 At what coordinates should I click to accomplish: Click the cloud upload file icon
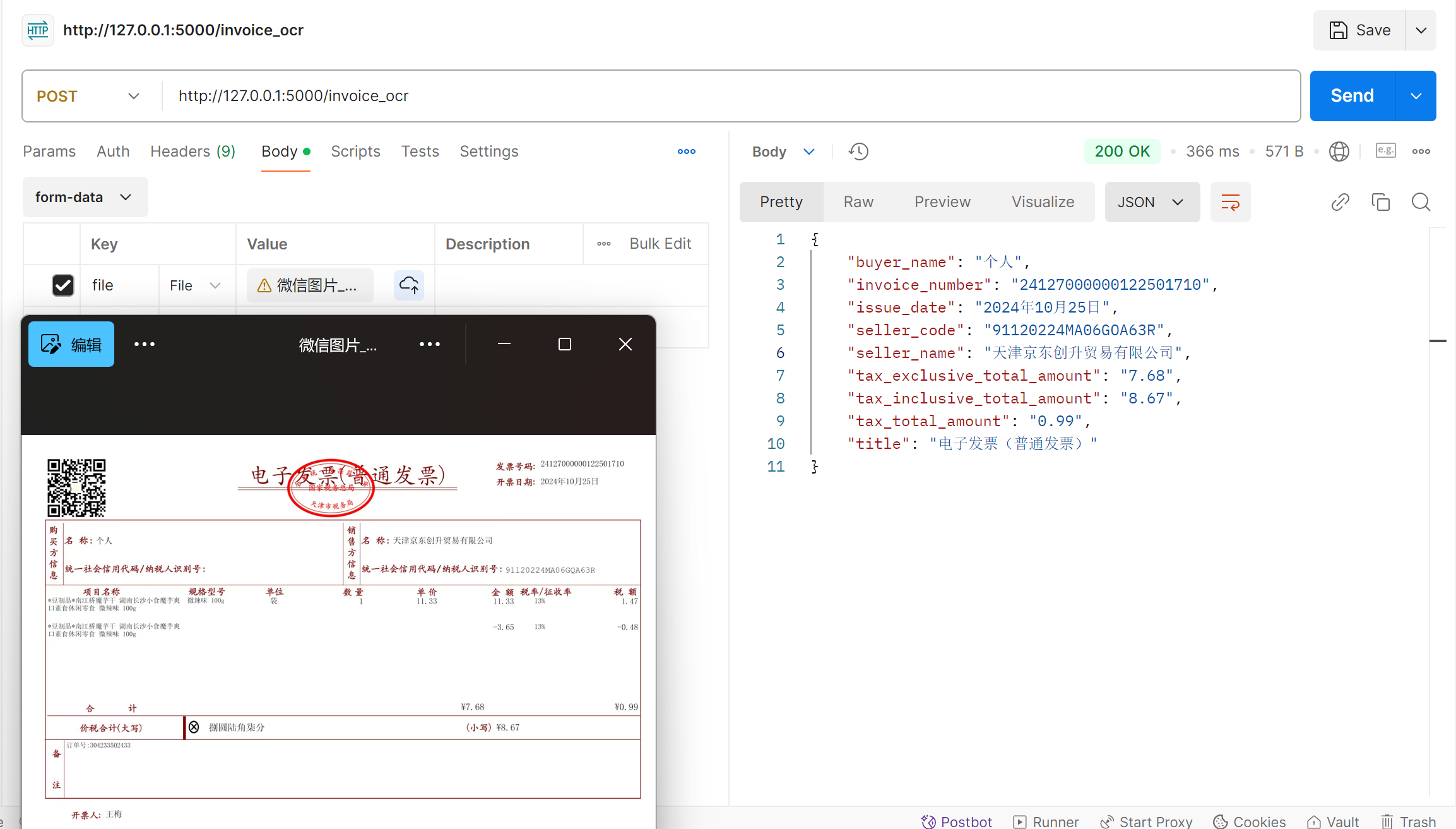click(x=409, y=285)
